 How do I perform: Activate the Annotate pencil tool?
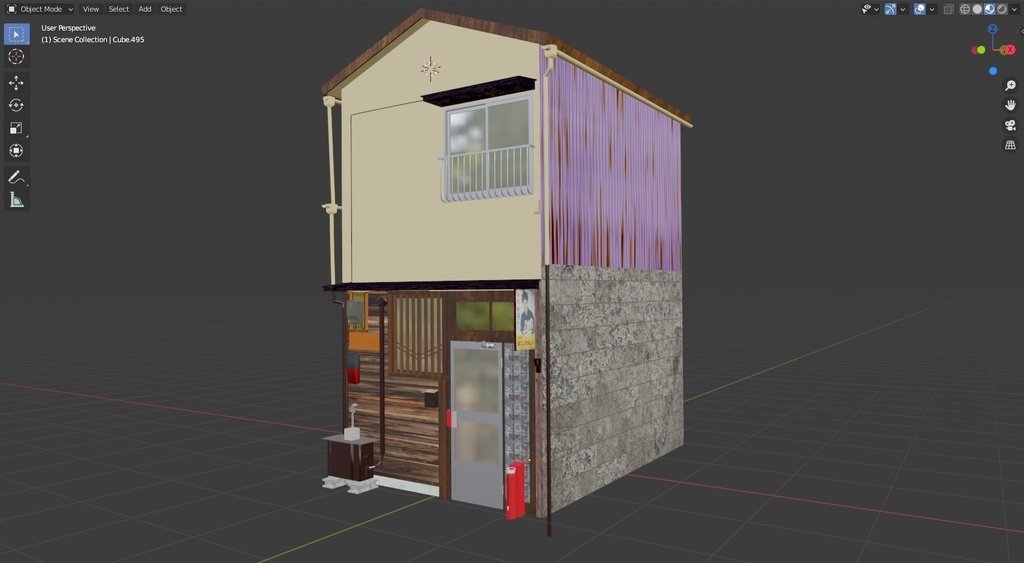[x=16, y=177]
